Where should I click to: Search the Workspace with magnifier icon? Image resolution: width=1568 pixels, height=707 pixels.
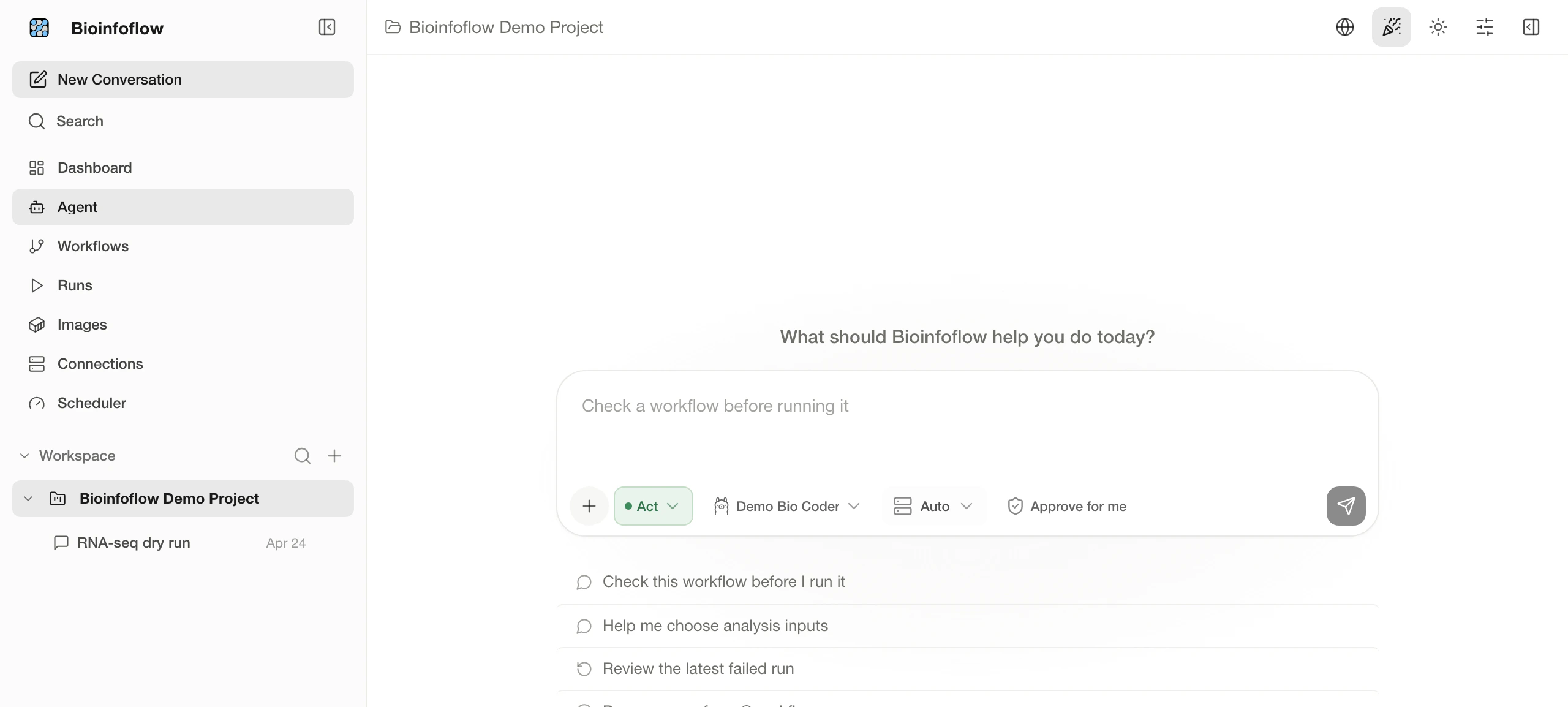[x=303, y=456]
